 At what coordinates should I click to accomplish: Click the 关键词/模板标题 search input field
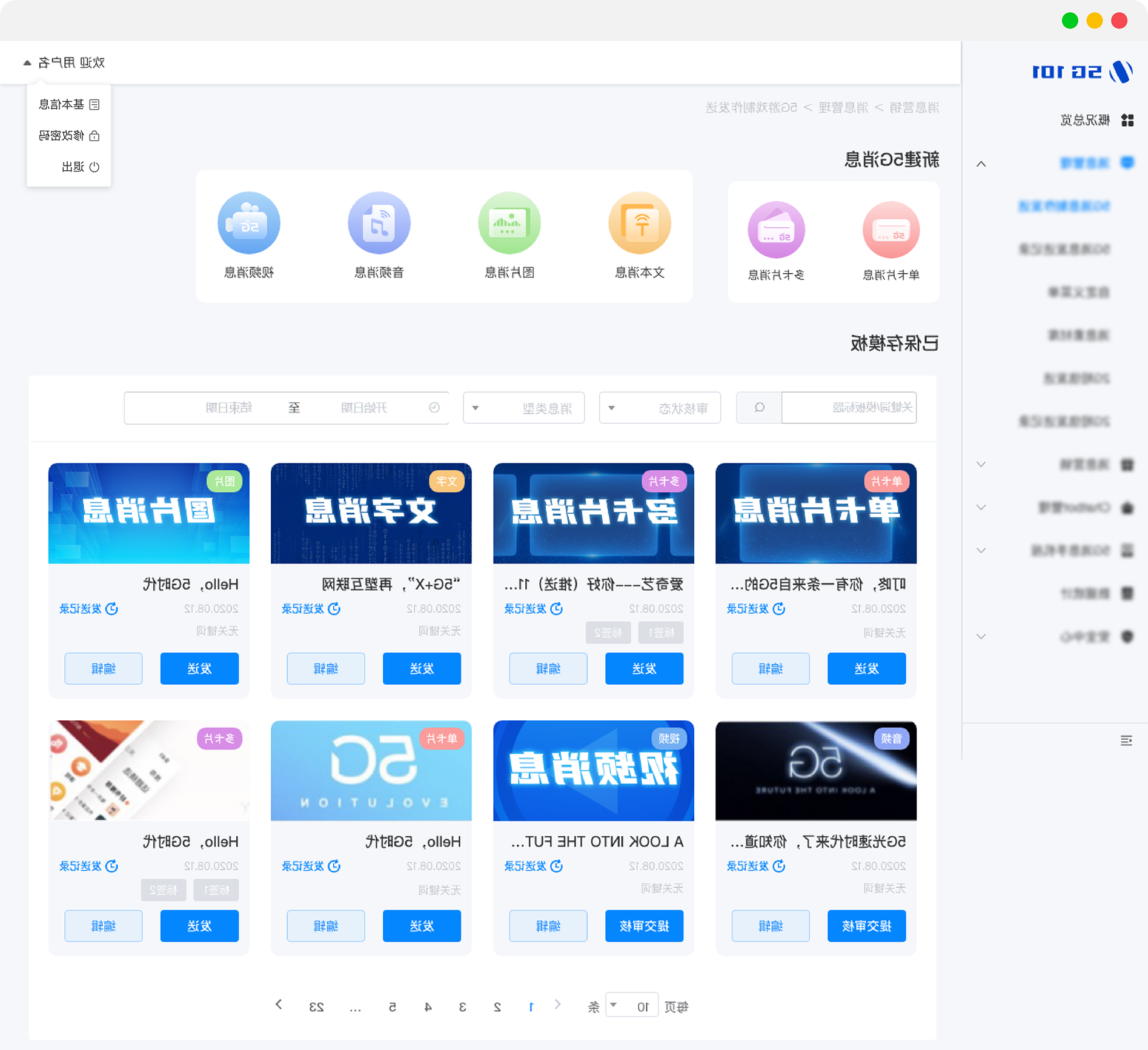coord(848,408)
